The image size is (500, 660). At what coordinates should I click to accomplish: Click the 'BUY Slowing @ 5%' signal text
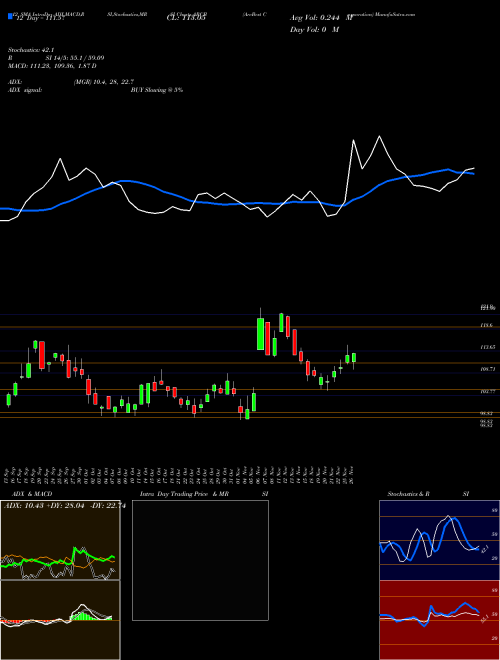pyautogui.click(x=157, y=90)
